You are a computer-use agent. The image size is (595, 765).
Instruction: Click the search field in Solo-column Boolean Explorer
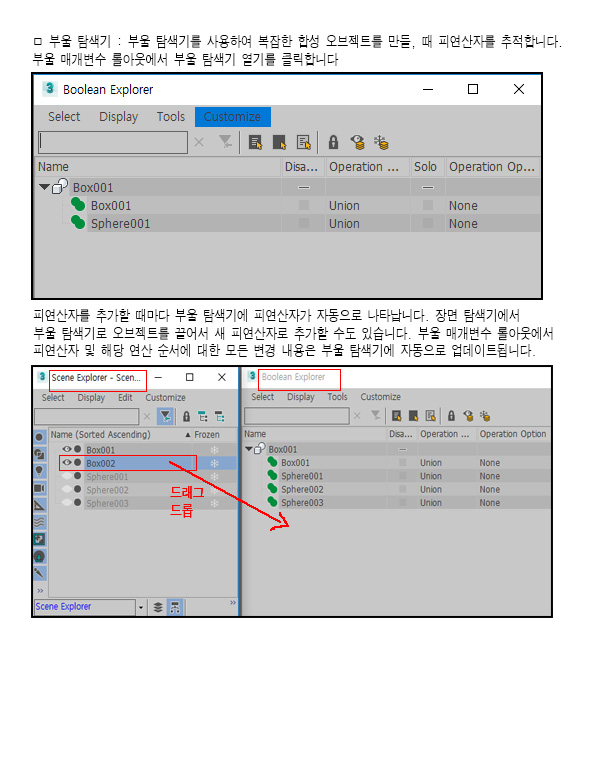click(113, 142)
